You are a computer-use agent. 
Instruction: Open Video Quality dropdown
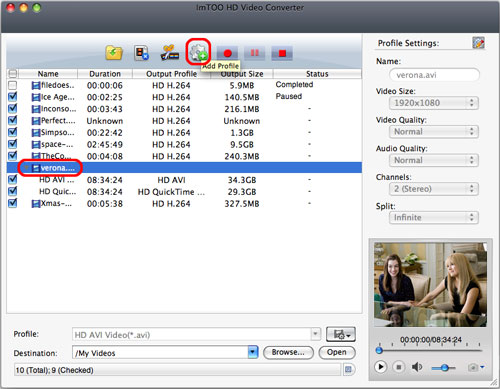(434, 132)
